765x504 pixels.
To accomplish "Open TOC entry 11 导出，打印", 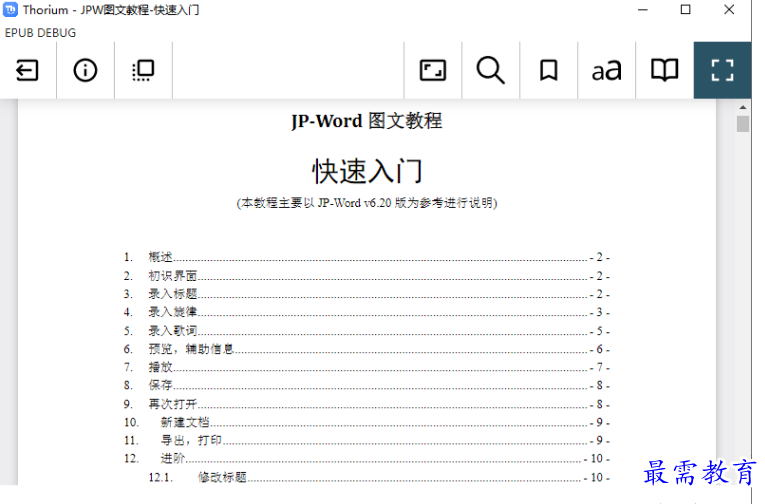I will pyautogui.click(x=366, y=440).
